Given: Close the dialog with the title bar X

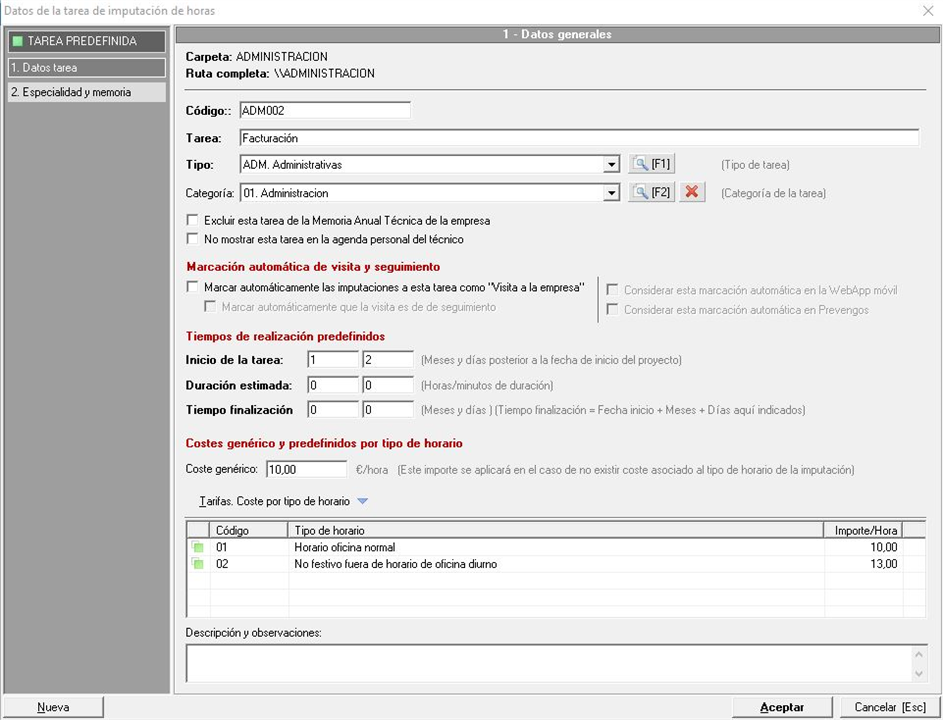Looking at the screenshot, I should pyautogui.click(x=927, y=10).
